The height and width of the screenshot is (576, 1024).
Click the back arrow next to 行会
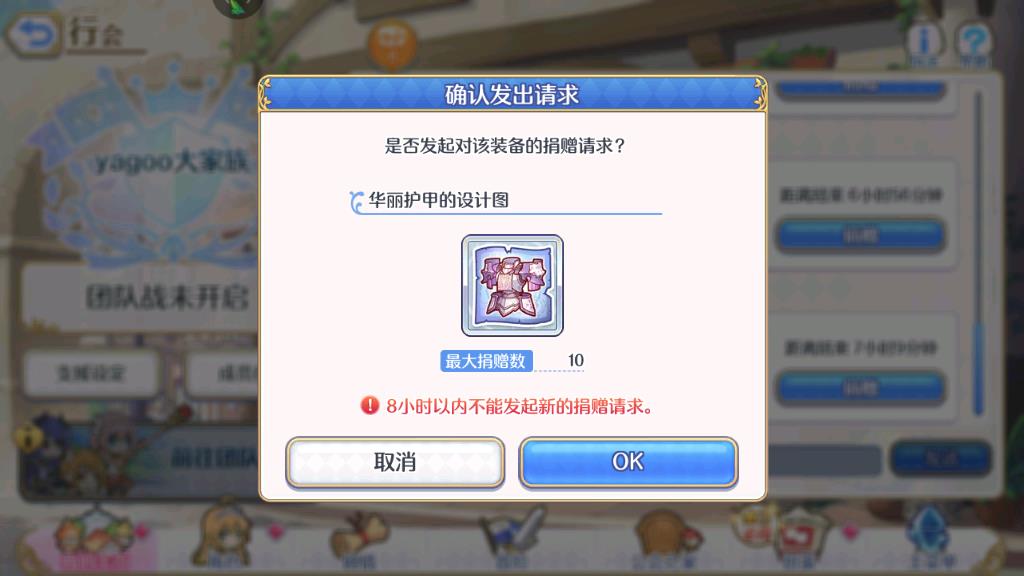[x=33, y=34]
